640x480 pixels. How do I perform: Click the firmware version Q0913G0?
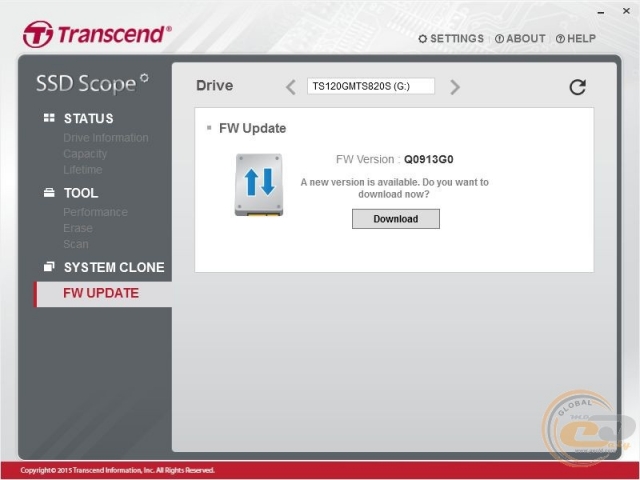pos(429,159)
